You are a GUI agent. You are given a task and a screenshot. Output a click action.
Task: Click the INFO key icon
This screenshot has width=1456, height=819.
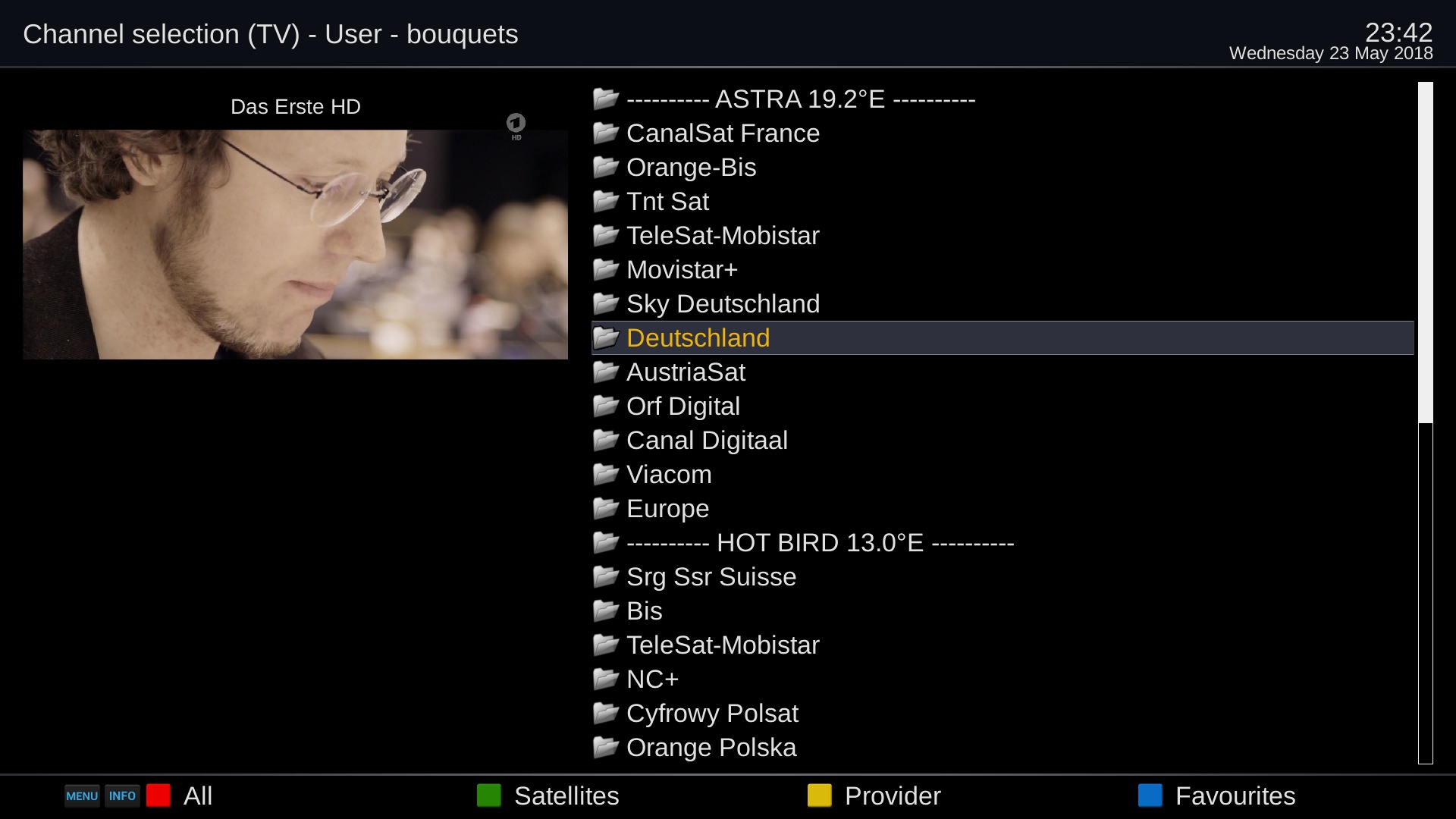[x=122, y=795]
